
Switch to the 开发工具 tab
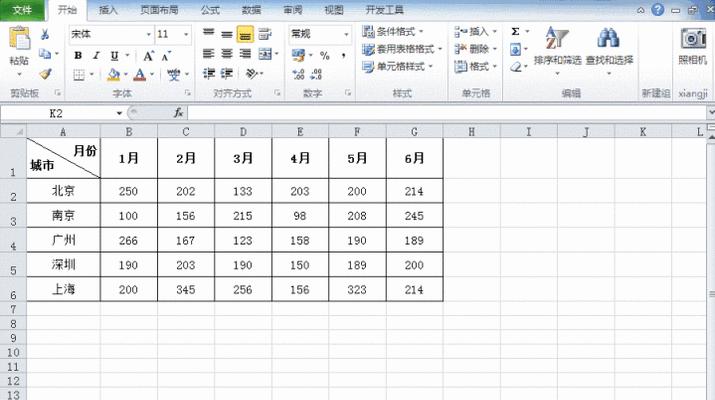click(384, 10)
